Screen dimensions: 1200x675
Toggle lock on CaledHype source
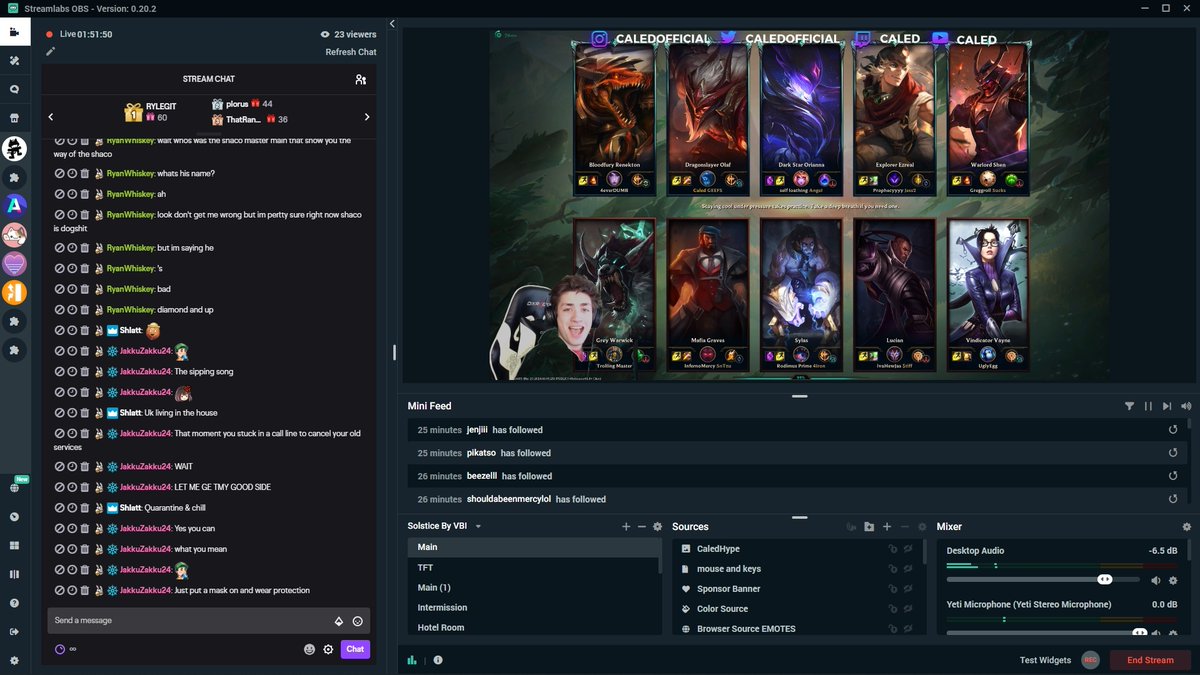point(892,549)
